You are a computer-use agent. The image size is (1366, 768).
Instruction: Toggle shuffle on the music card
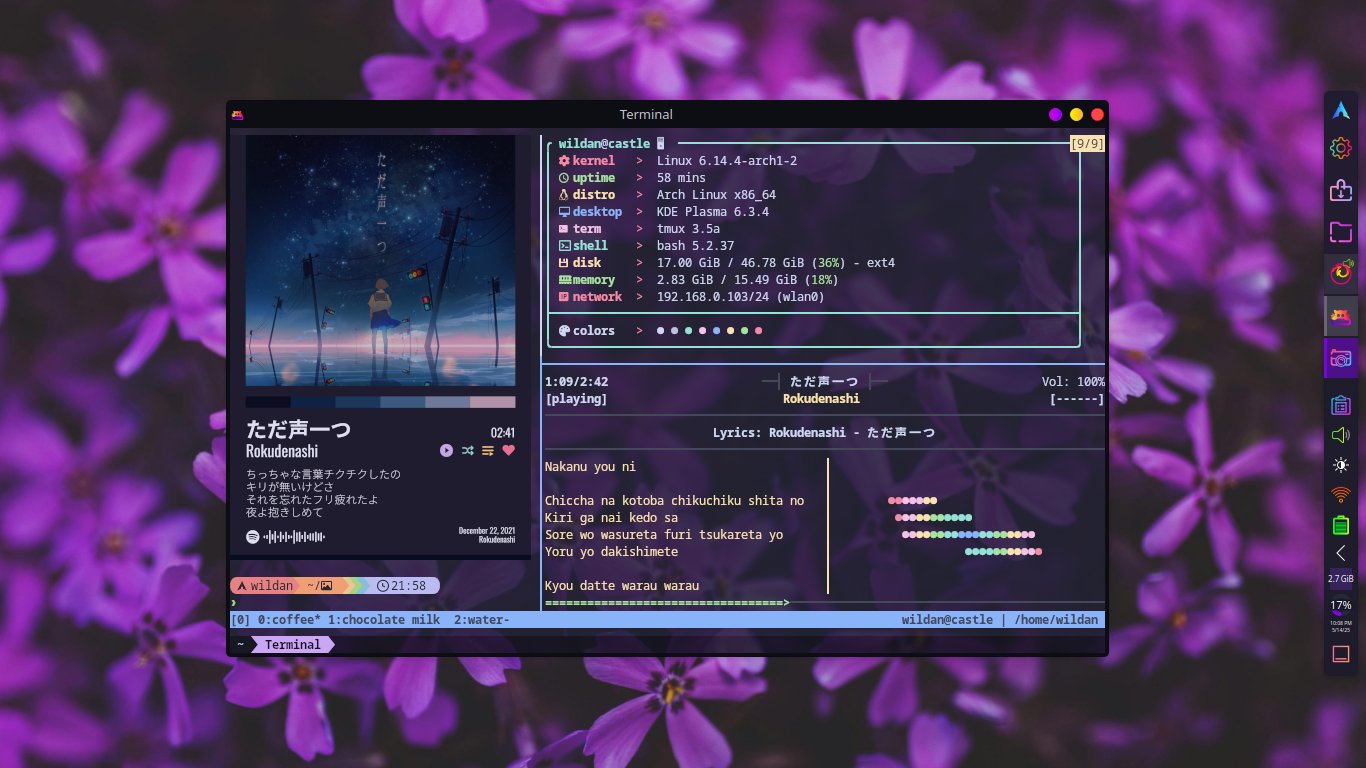[467, 451]
